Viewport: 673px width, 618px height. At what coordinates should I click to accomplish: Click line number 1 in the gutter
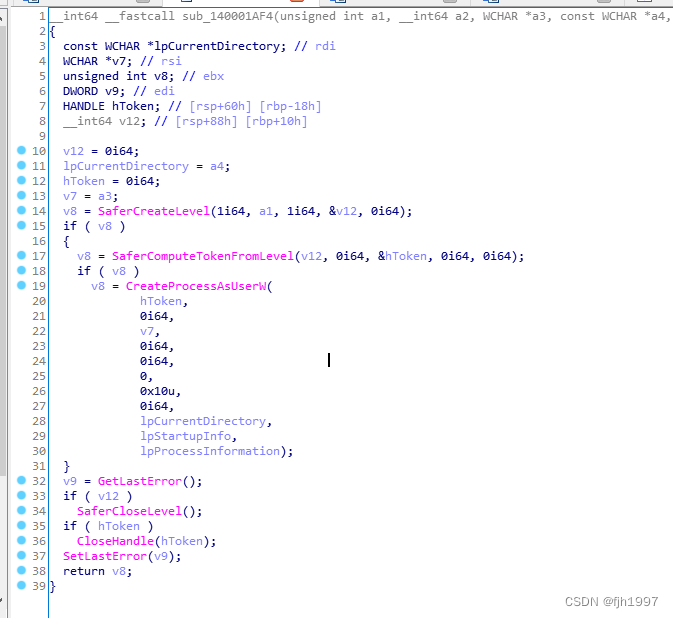click(x=42, y=16)
